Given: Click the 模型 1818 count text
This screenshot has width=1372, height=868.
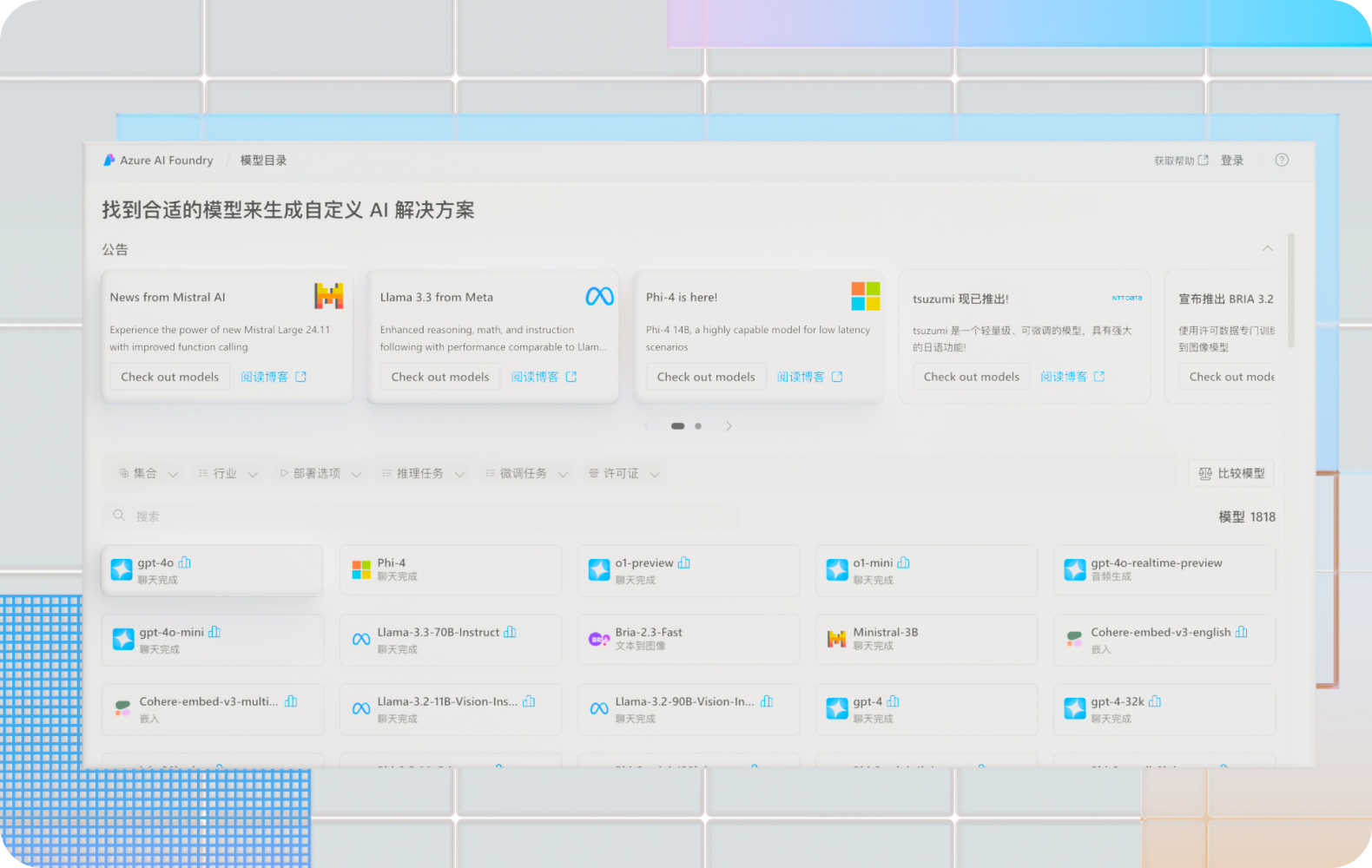Looking at the screenshot, I should click(1247, 516).
